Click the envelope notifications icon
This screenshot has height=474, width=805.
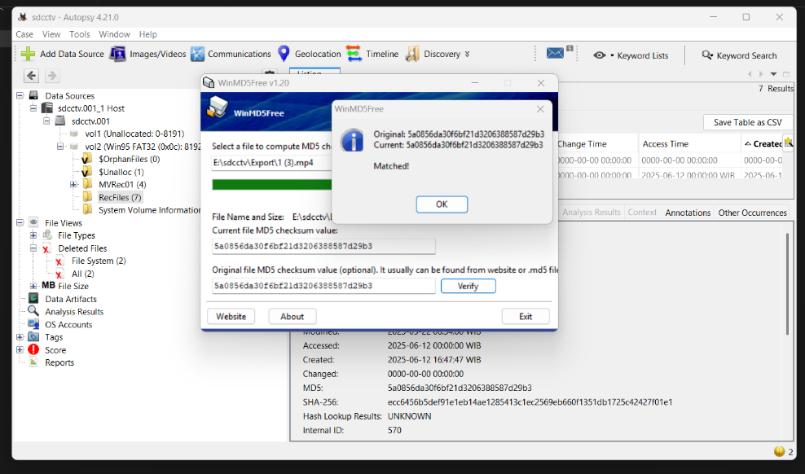[x=555, y=54]
